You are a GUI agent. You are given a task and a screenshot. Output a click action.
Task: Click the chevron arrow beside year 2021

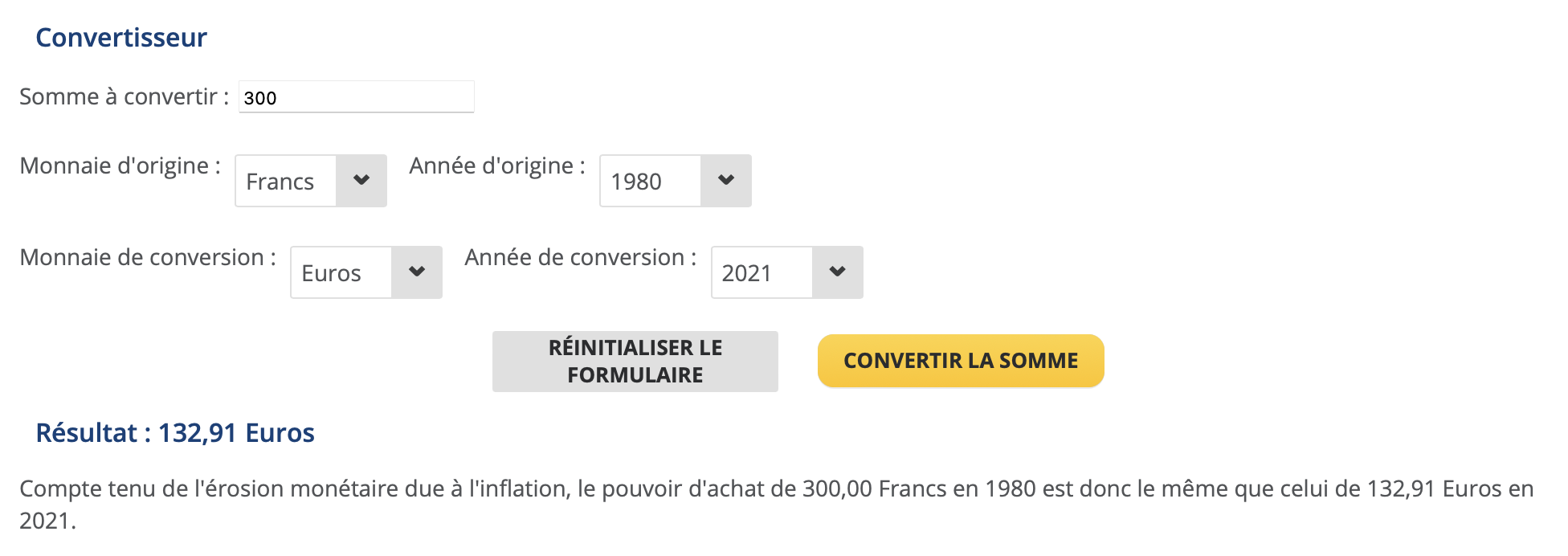click(837, 272)
